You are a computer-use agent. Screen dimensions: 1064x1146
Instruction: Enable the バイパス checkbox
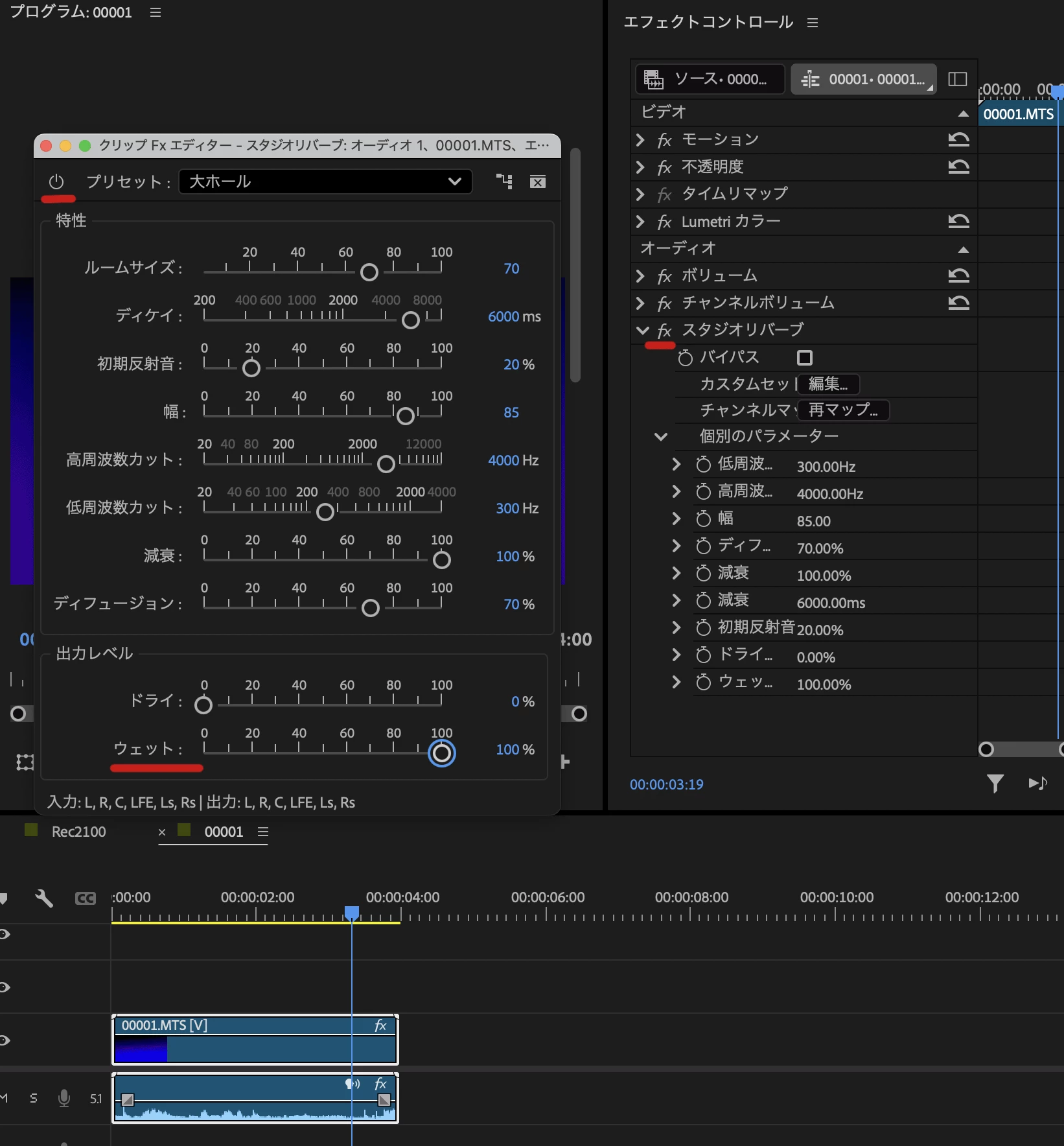(x=805, y=358)
